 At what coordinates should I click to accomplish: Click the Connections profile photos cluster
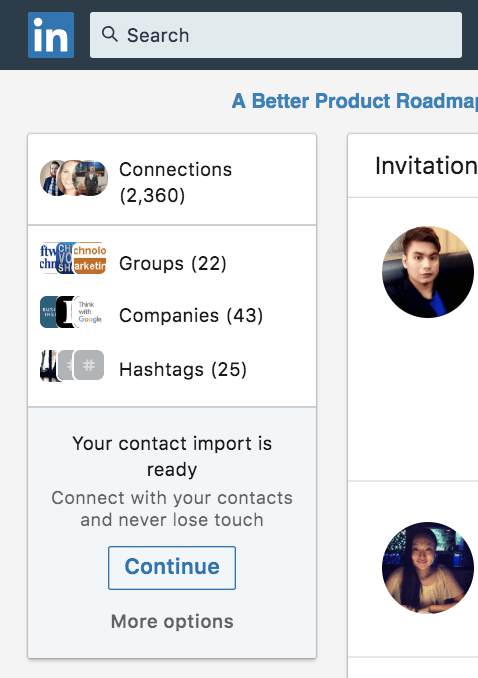(x=74, y=178)
